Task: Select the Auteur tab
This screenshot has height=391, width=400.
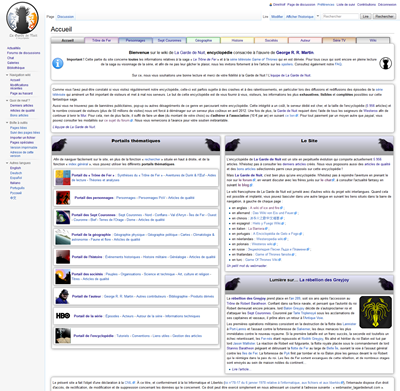Action: [x=305, y=40]
